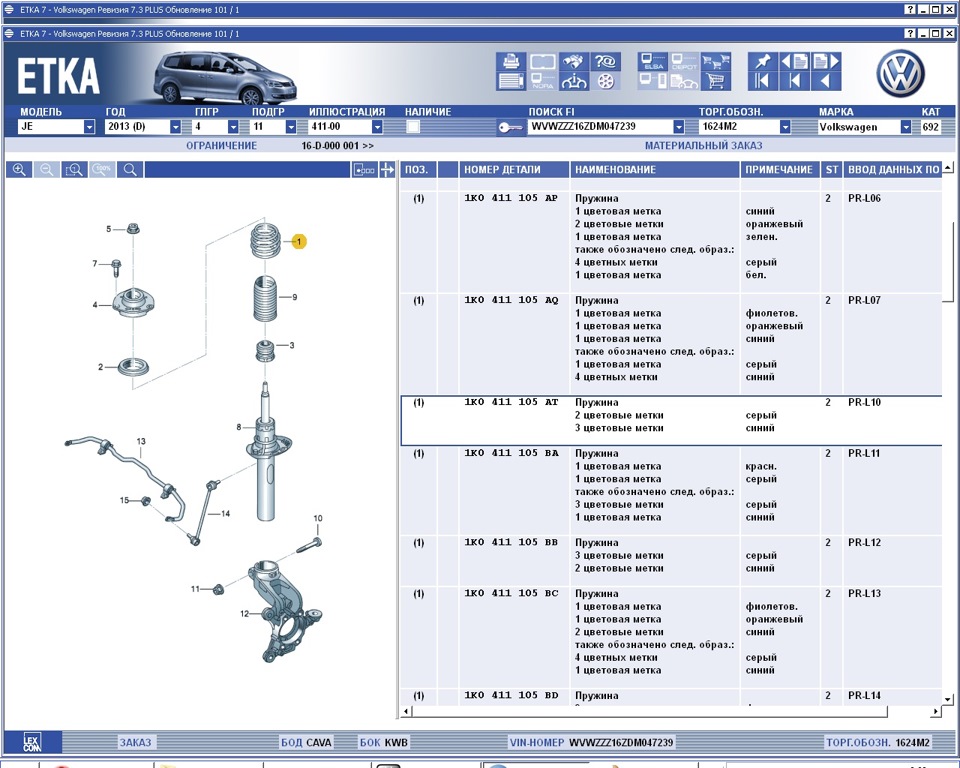
Task: Open the DEPOT icon
Action: coord(684,61)
